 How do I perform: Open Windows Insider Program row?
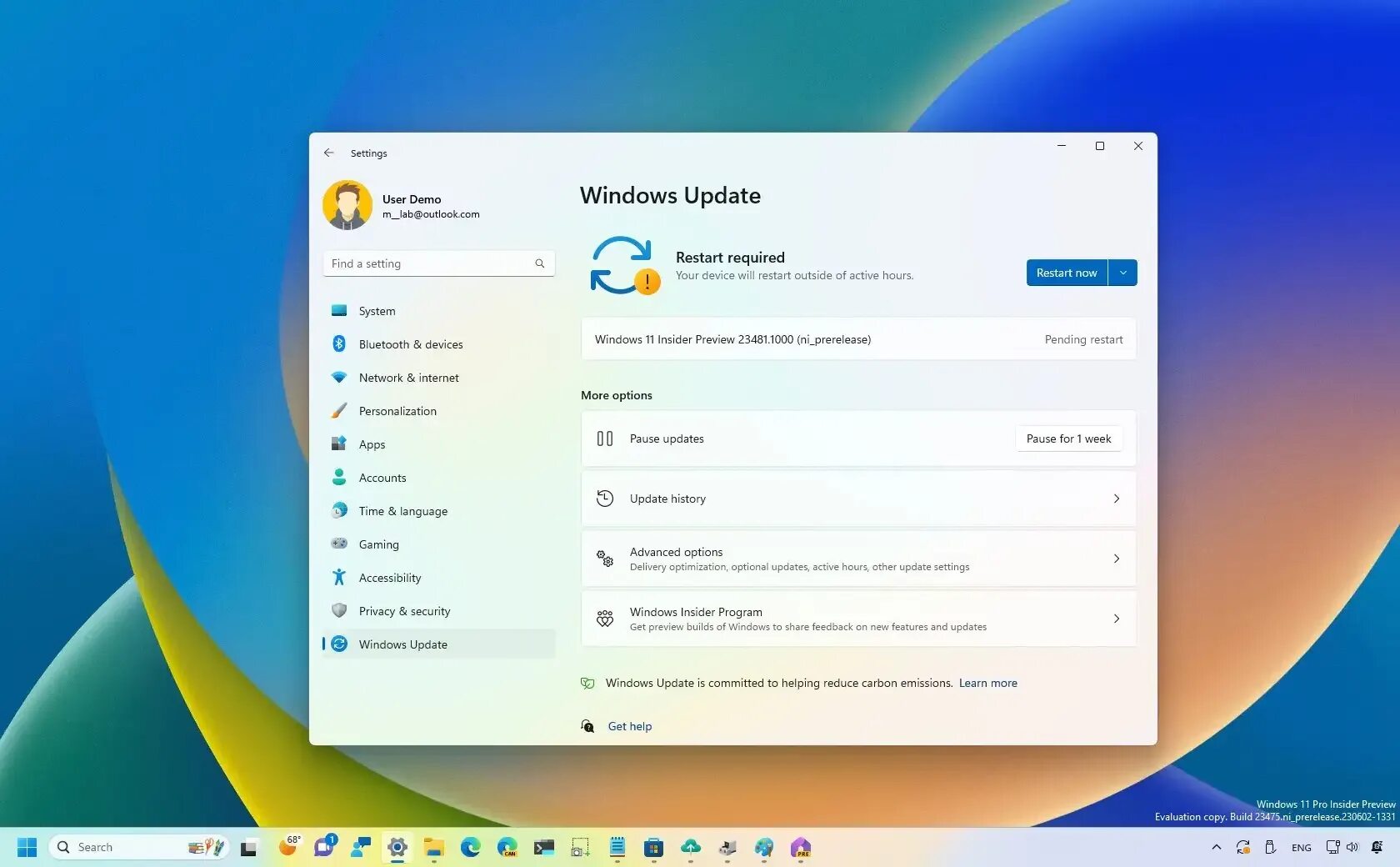[x=858, y=619]
